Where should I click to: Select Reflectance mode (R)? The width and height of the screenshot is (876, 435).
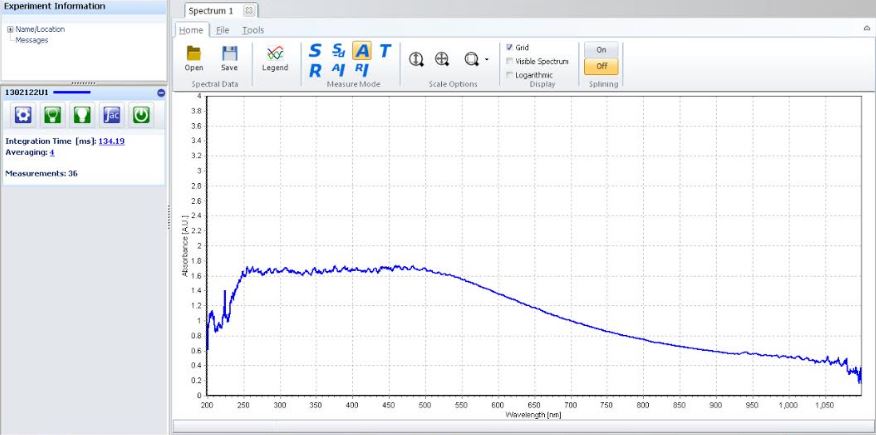point(315,70)
